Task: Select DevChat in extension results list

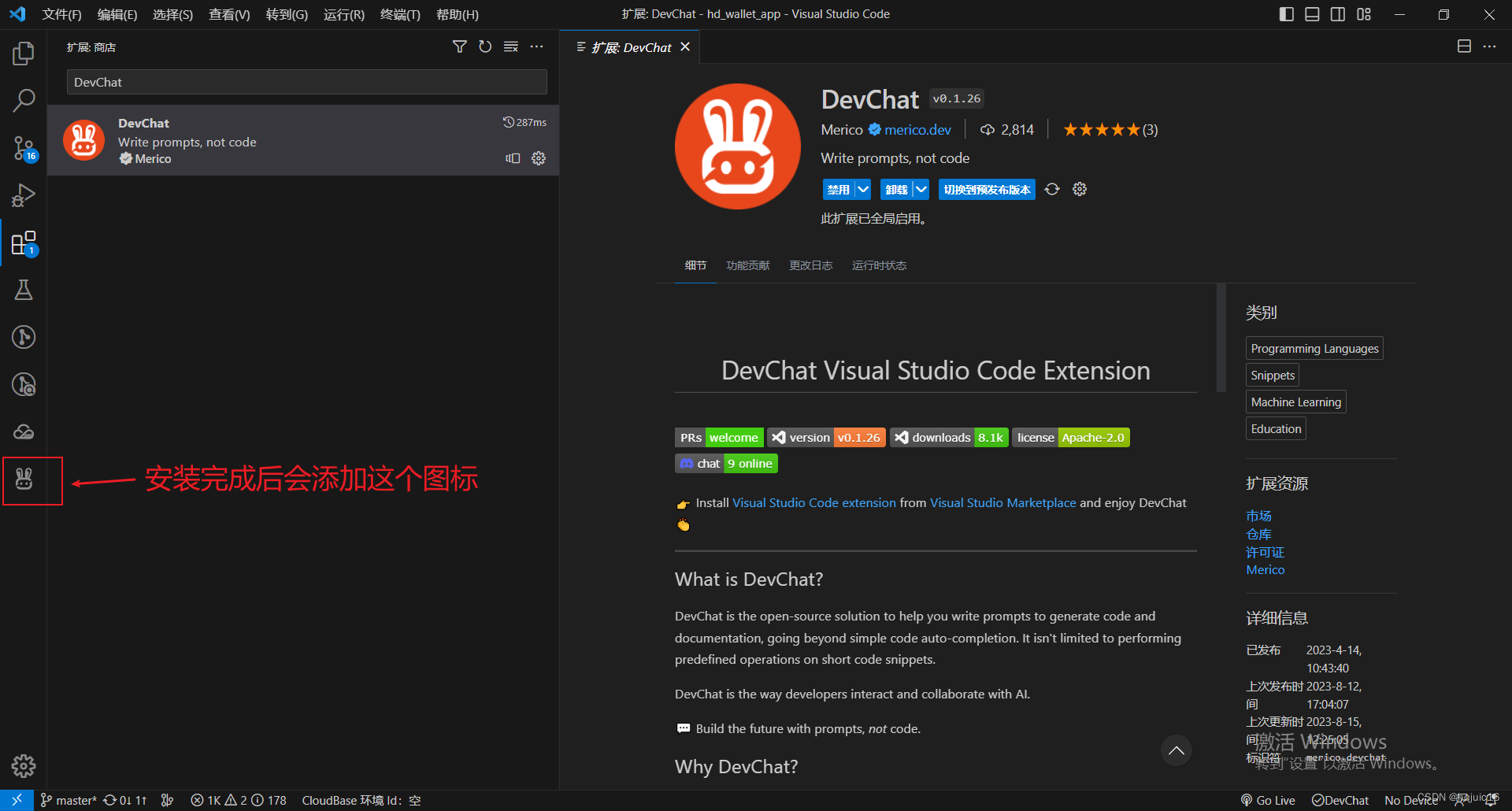Action: tap(303, 140)
